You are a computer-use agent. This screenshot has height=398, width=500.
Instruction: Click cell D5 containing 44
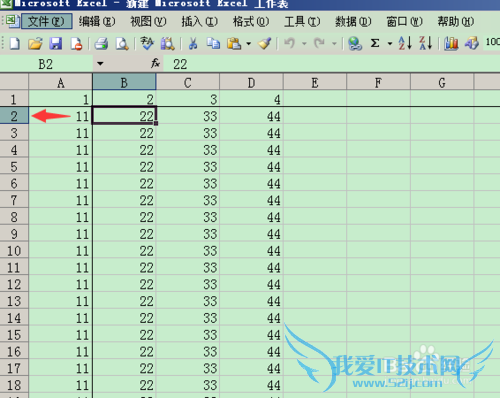pos(251,166)
